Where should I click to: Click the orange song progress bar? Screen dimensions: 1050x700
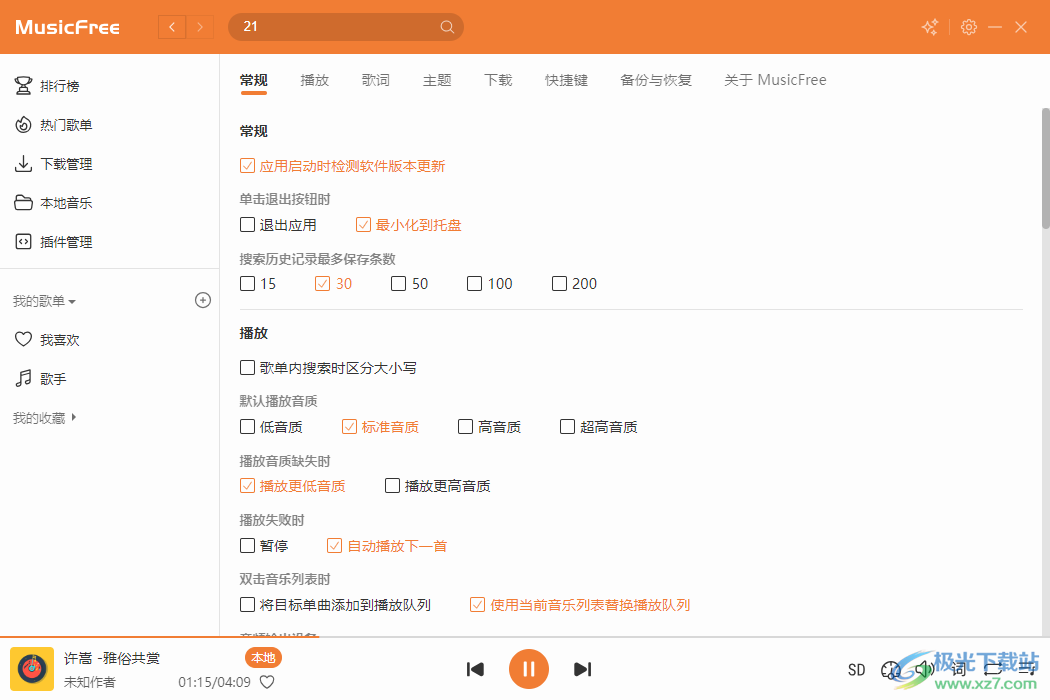(x=160, y=636)
